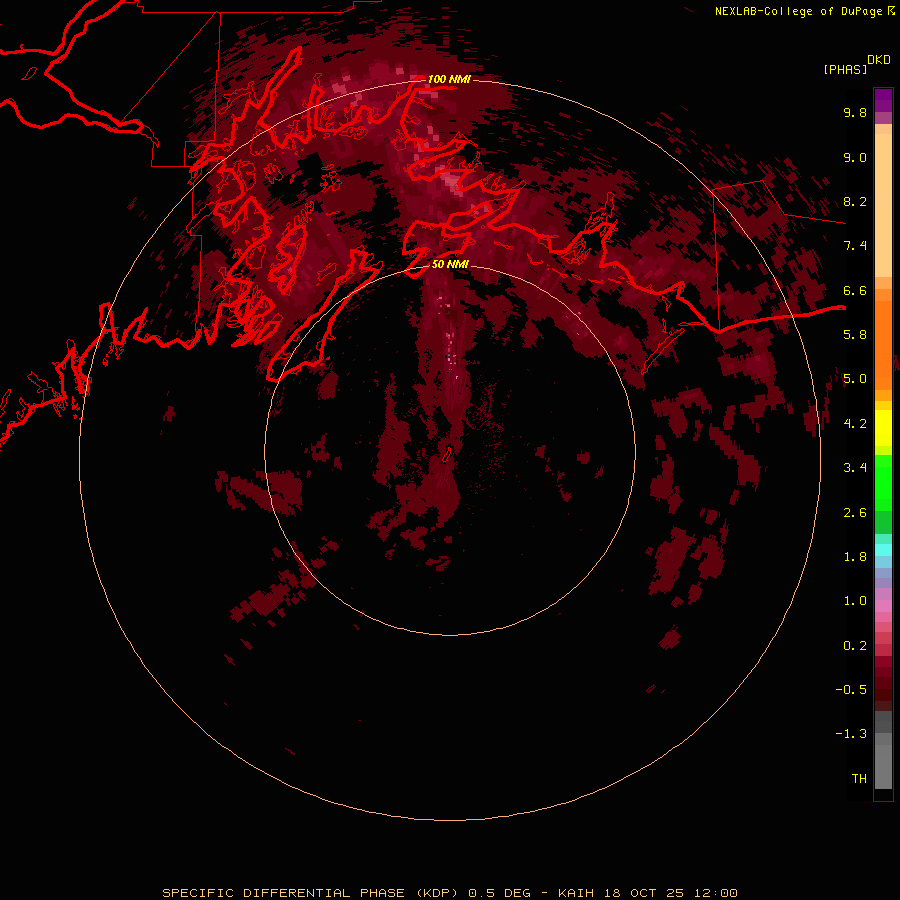Click the 6.6 value on the color scale
Image resolution: width=900 pixels, height=900 pixels.
[x=855, y=290]
